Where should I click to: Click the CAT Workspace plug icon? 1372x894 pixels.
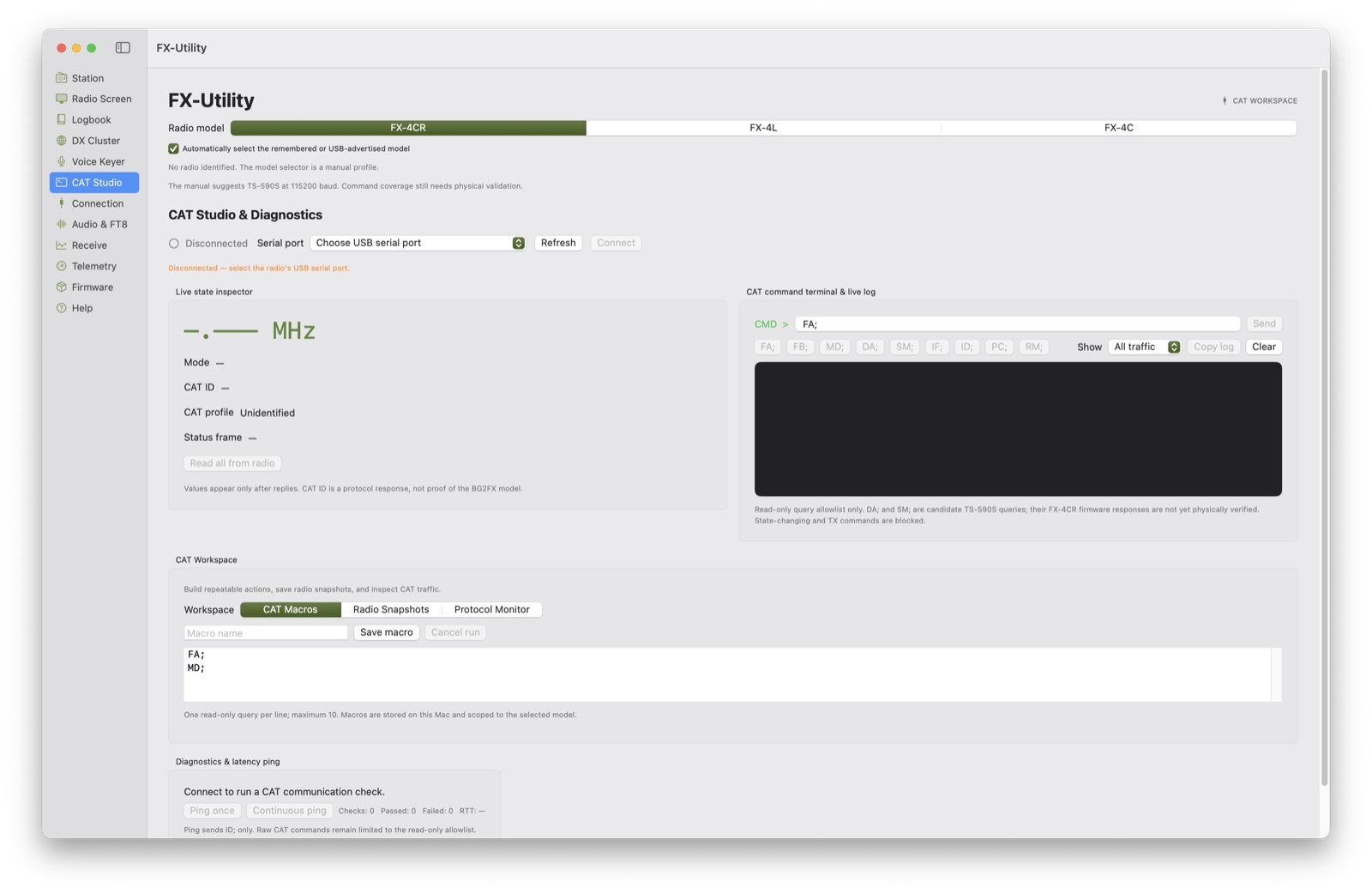coord(1225,100)
